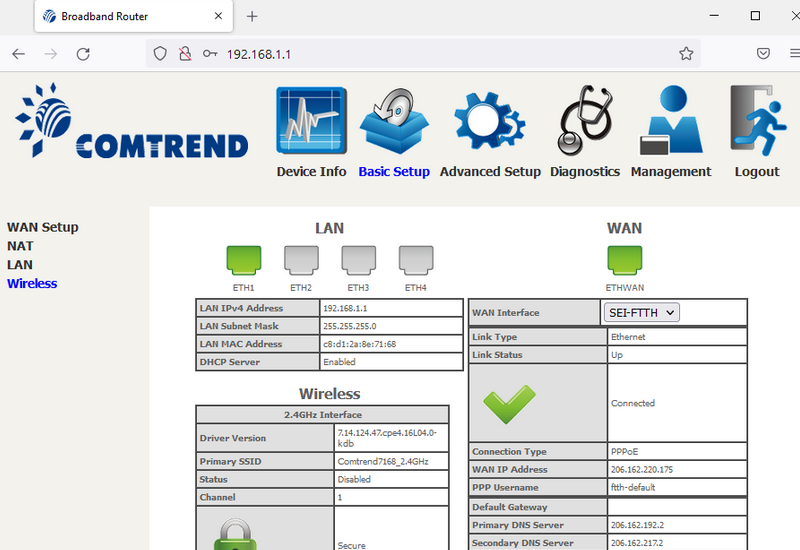Open Device Info monitor icon
This screenshot has width=800, height=550.
click(x=311, y=120)
